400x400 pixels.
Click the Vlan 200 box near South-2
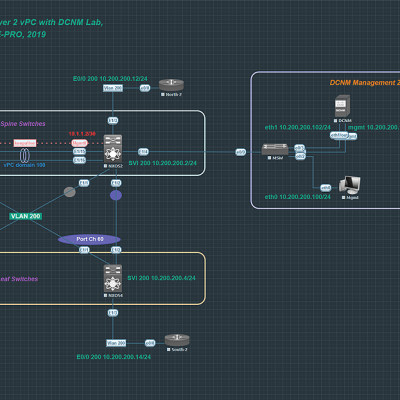[116, 343]
